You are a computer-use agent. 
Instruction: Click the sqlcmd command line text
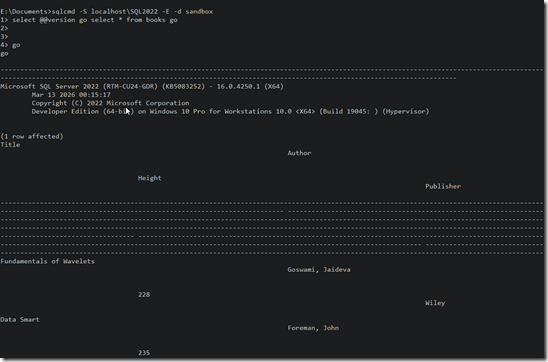tap(107, 12)
